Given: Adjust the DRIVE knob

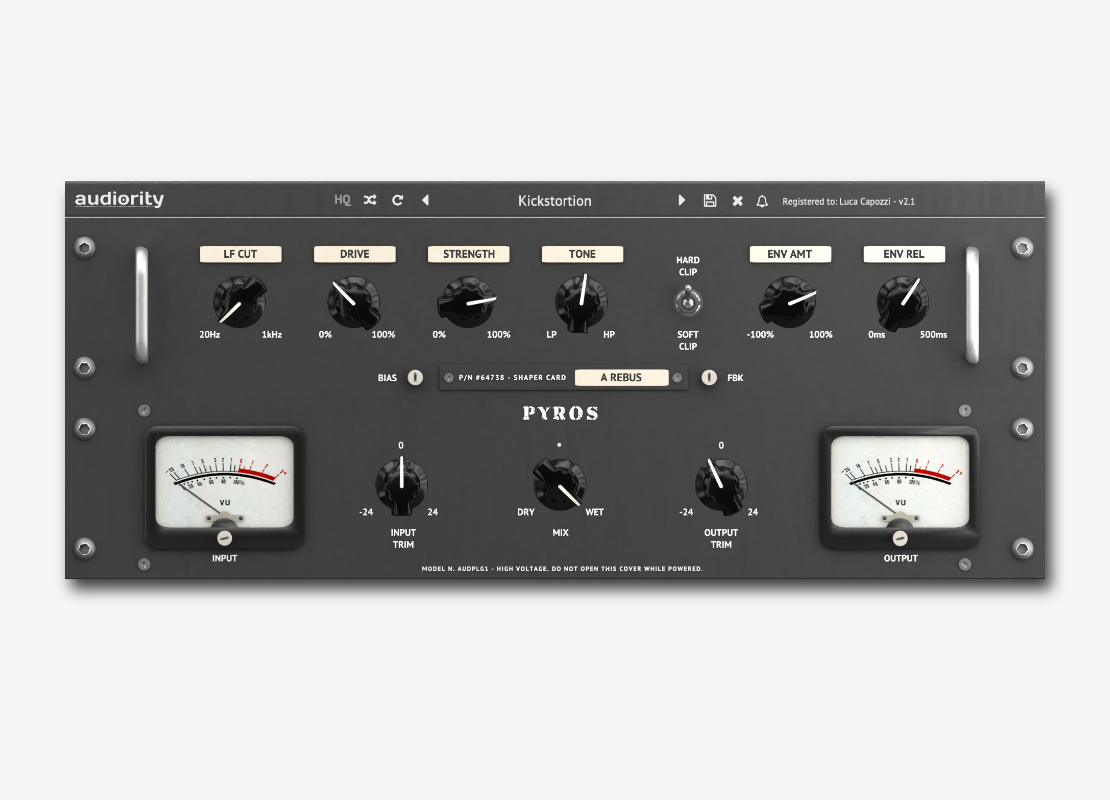Looking at the screenshot, I should tap(353, 303).
